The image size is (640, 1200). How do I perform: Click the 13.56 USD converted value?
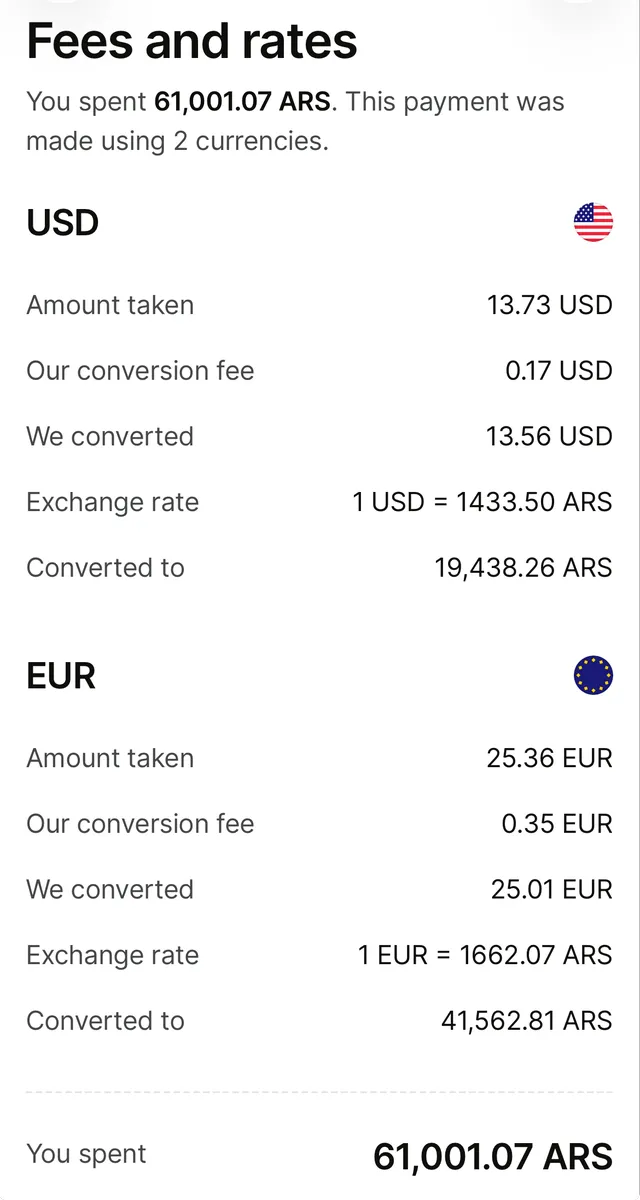tap(549, 436)
